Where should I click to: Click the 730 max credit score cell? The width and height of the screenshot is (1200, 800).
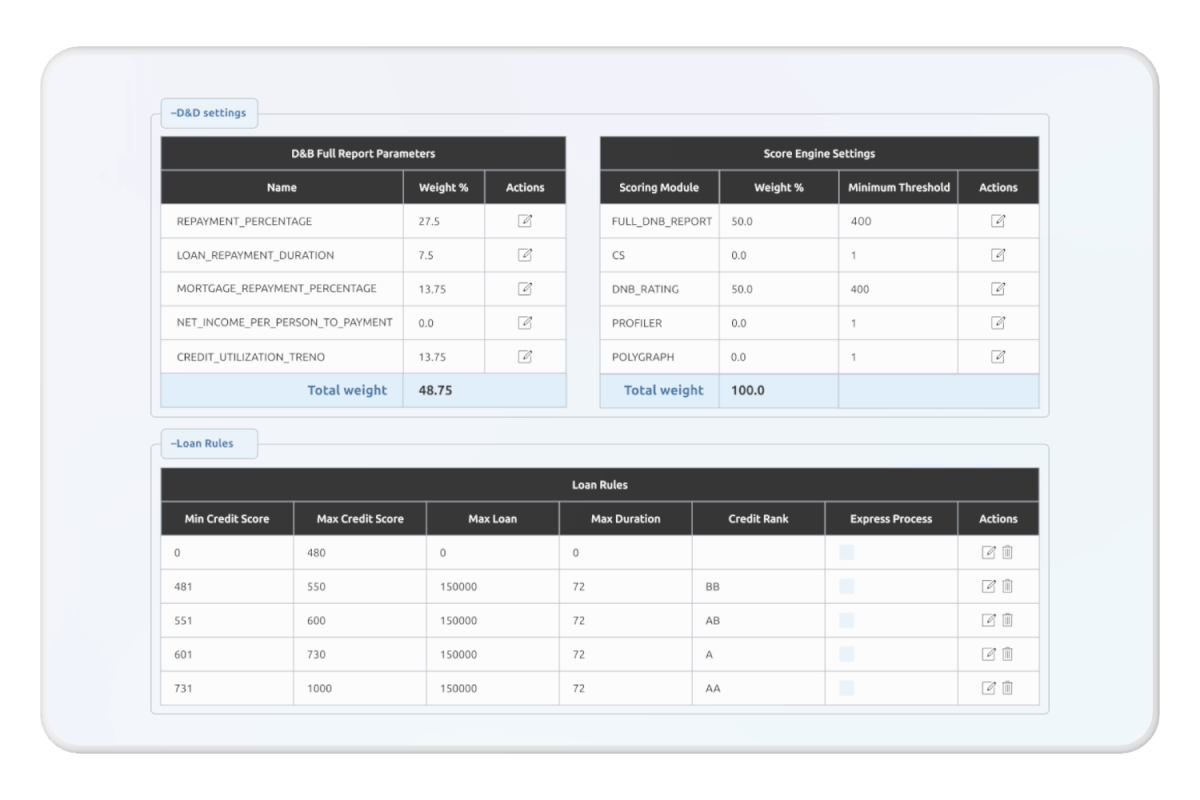click(x=360, y=654)
